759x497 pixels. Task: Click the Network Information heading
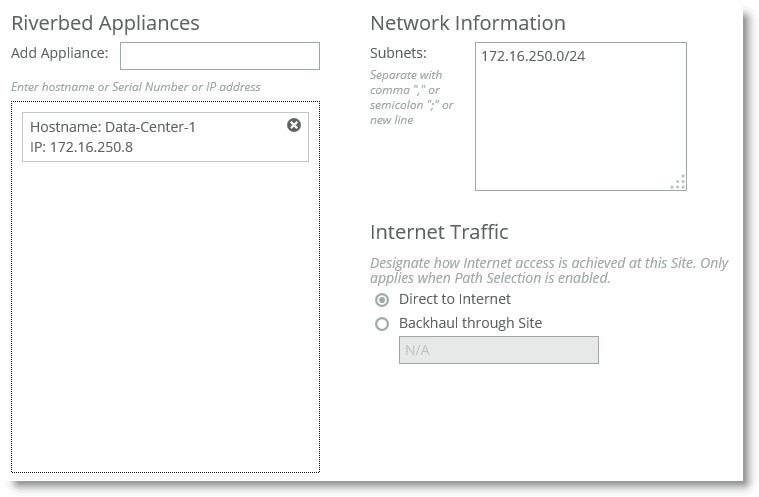(467, 23)
